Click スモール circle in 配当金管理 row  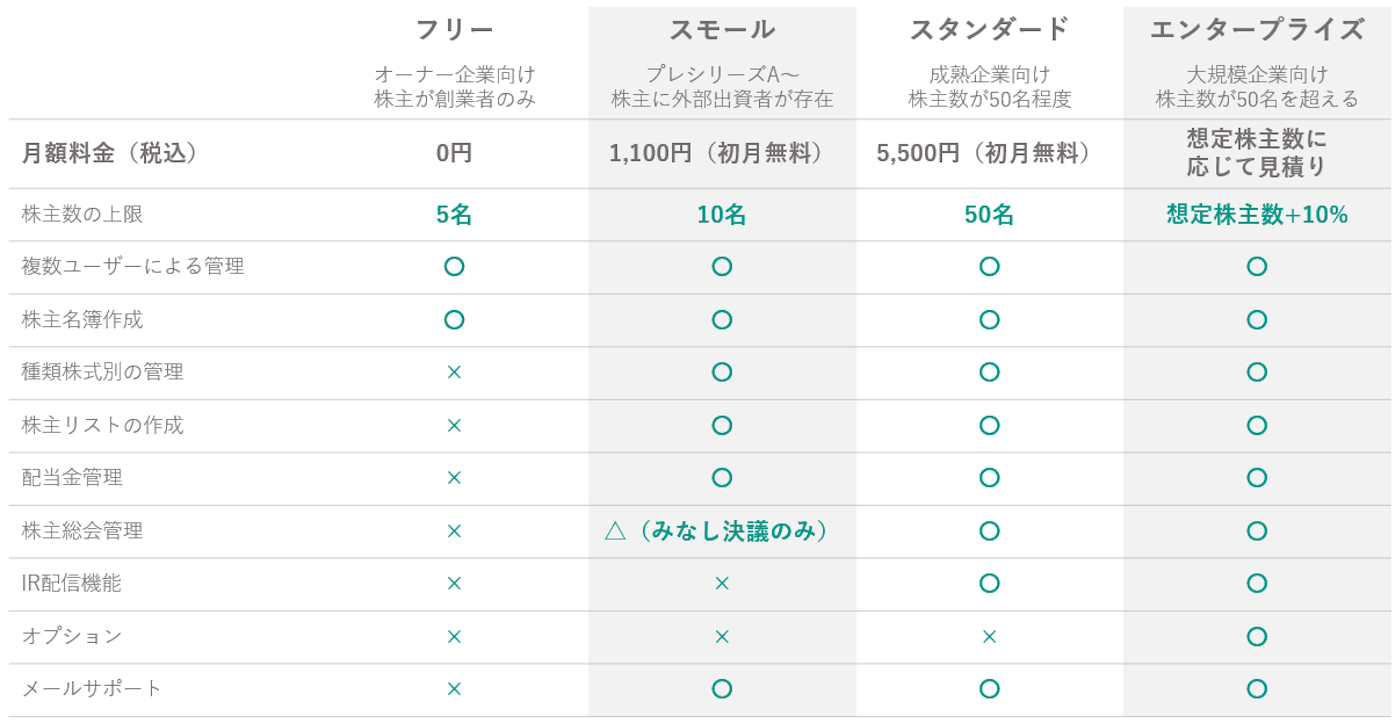[x=721, y=478]
